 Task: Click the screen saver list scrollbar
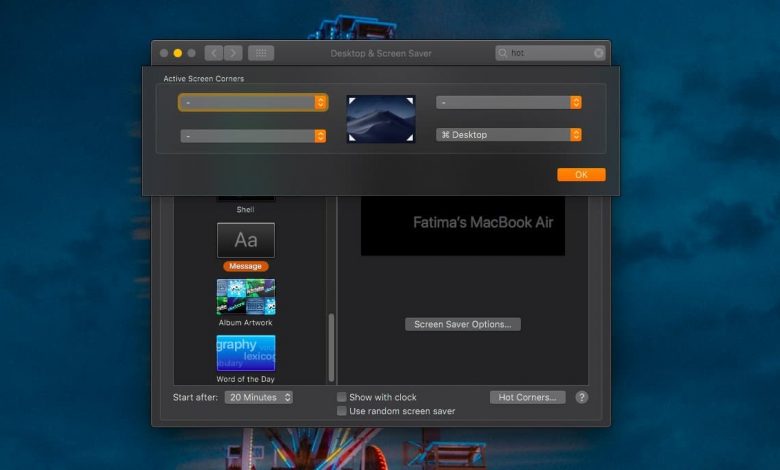point(331,347)
